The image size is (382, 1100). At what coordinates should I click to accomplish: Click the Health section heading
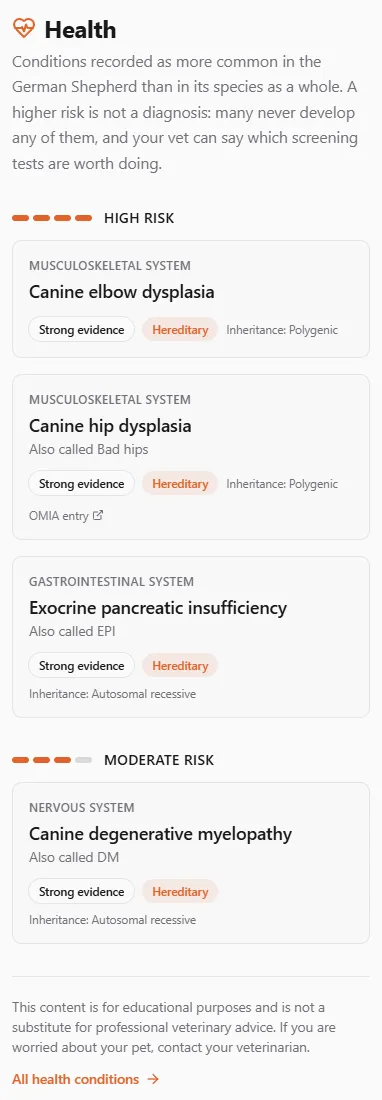pyautogui.click(x=81, y=30)
